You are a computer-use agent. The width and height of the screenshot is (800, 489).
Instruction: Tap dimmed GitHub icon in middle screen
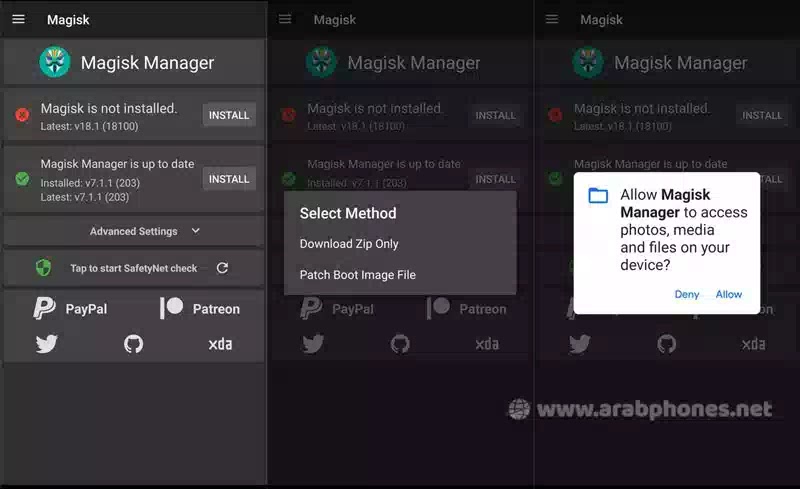coord(400,344)
